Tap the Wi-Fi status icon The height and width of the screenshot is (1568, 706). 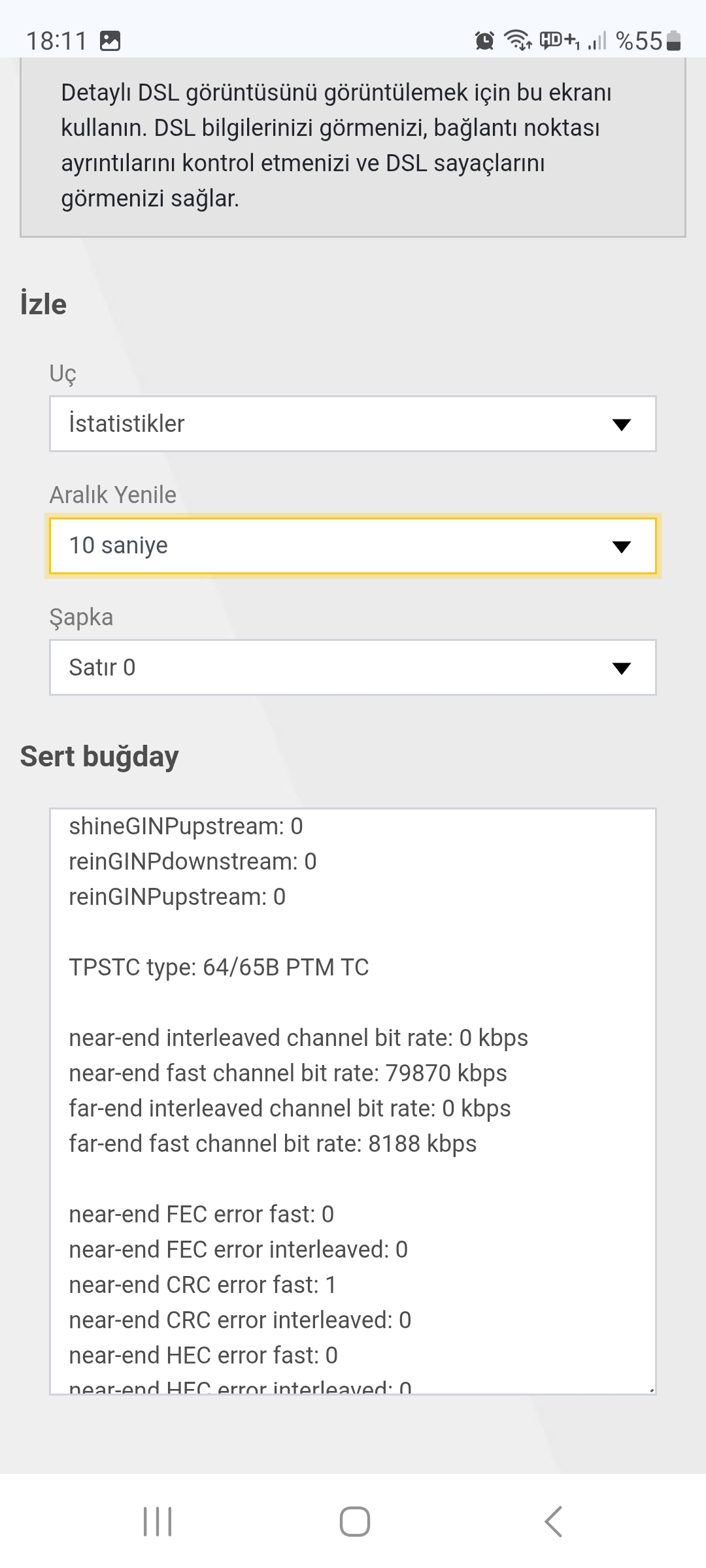518,41
